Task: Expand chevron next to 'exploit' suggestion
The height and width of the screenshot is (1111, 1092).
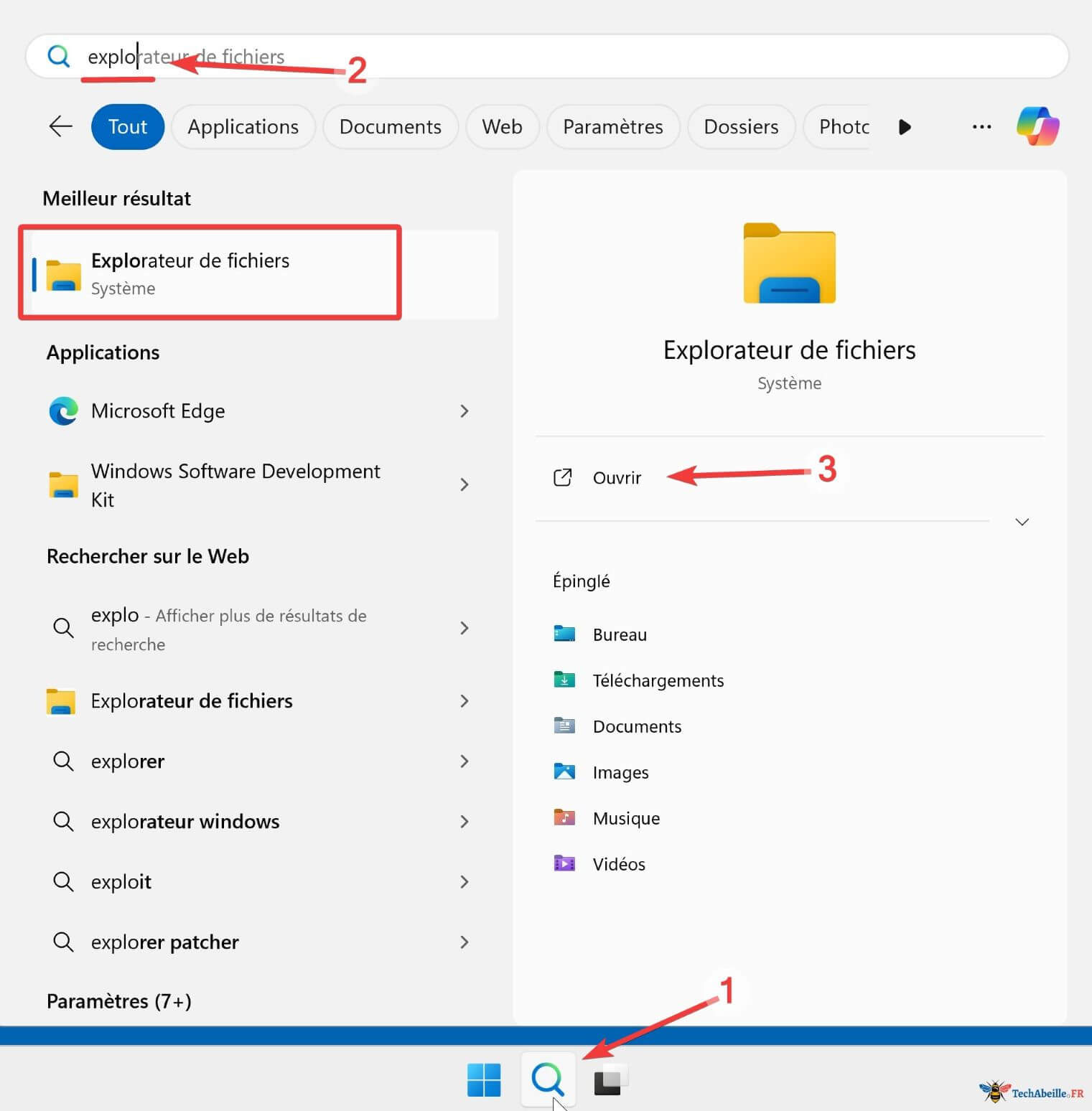Action: point(464,882)
